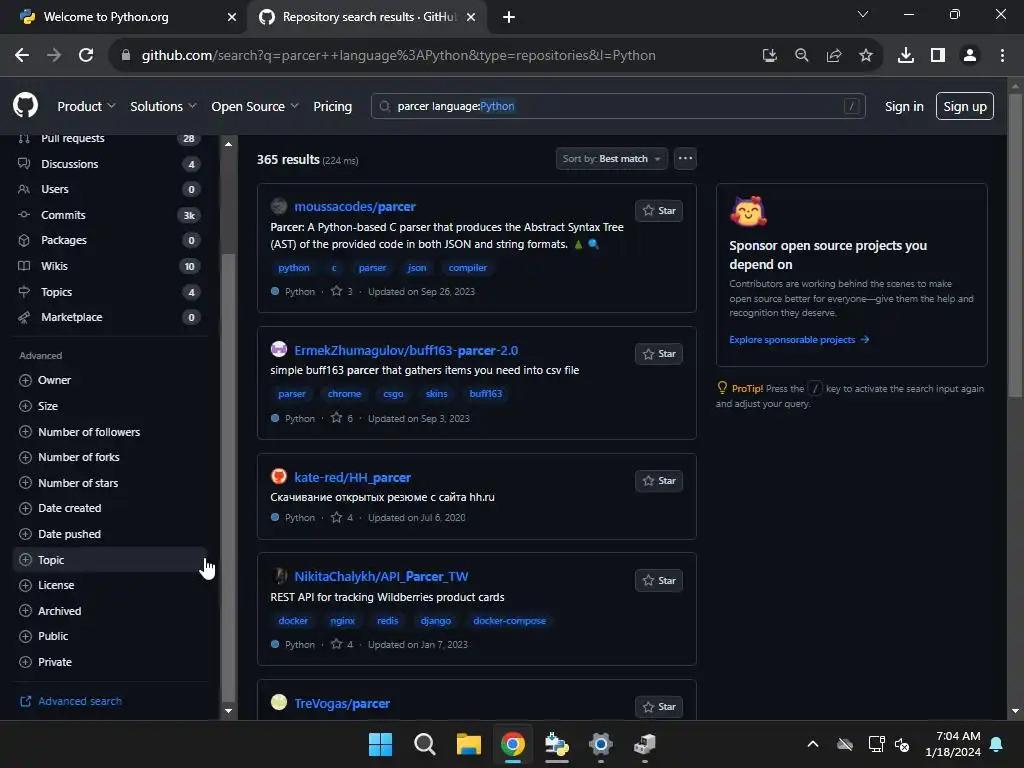This screenshot has width=1024, height=768.
Task: Star the TreVogas/parcer repository
Action: point(659,707)
